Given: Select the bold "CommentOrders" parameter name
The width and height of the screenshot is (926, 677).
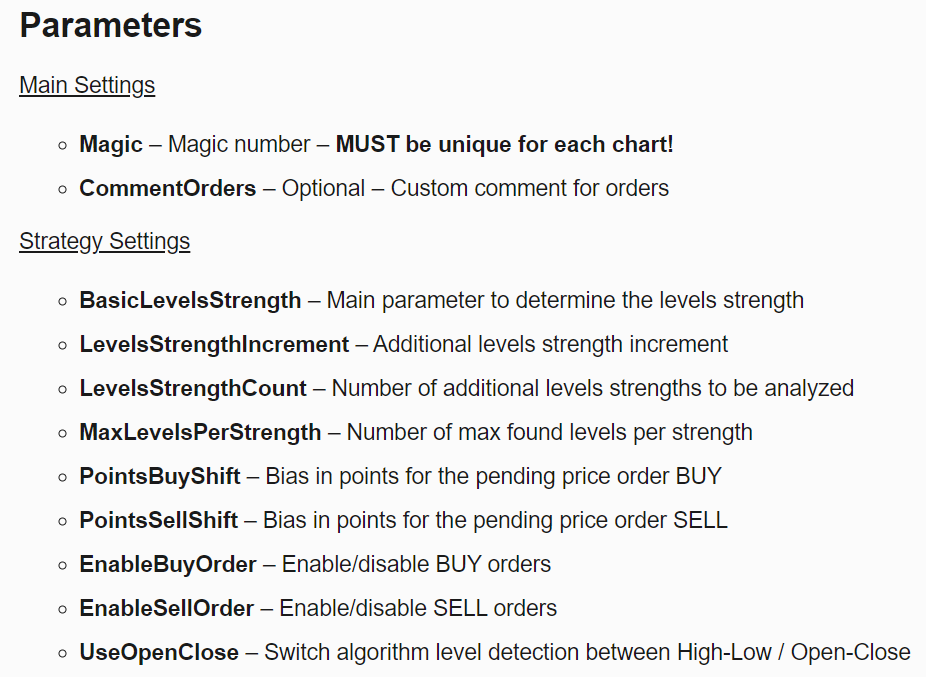Looking at the screenshot, I should [168, 188].
